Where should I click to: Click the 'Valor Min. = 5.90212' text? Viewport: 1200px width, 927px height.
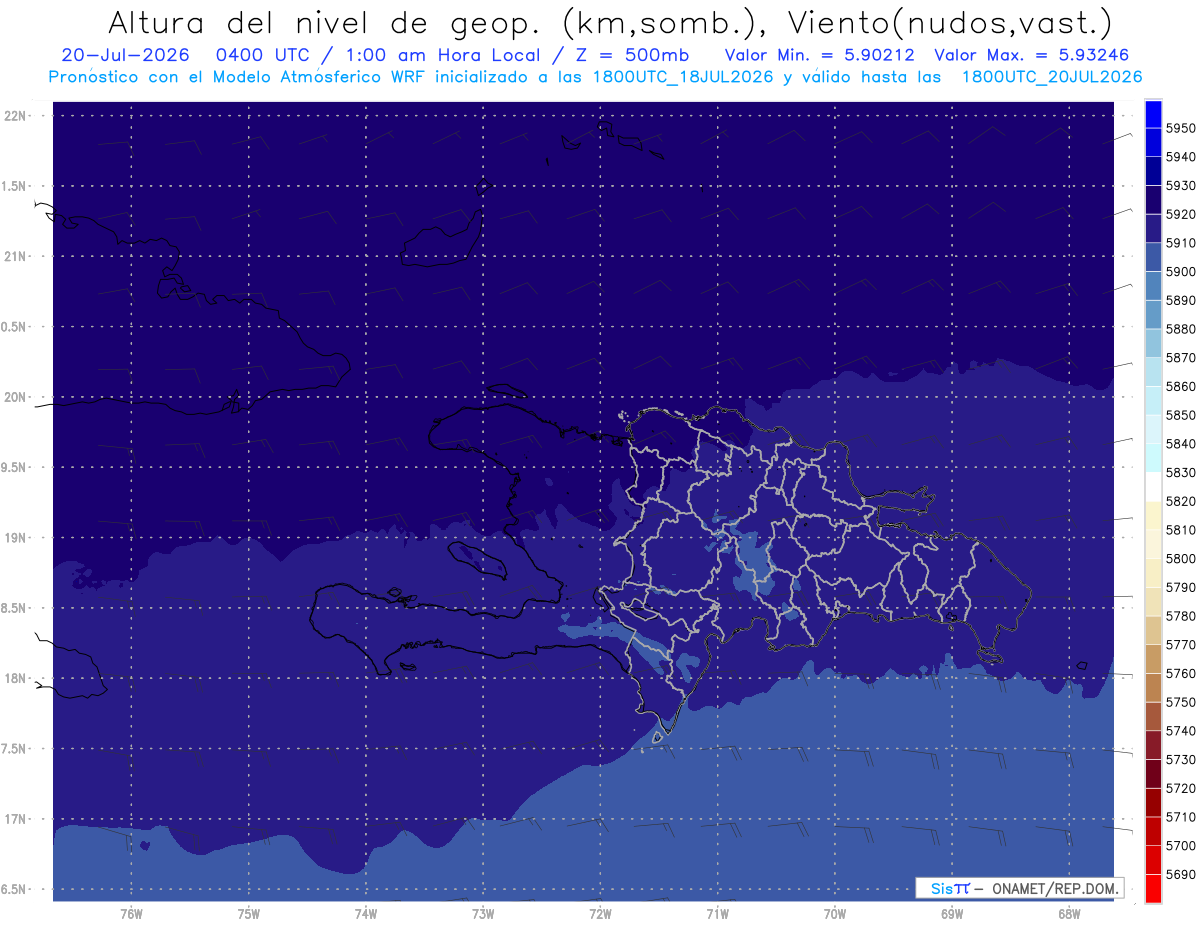821,55
